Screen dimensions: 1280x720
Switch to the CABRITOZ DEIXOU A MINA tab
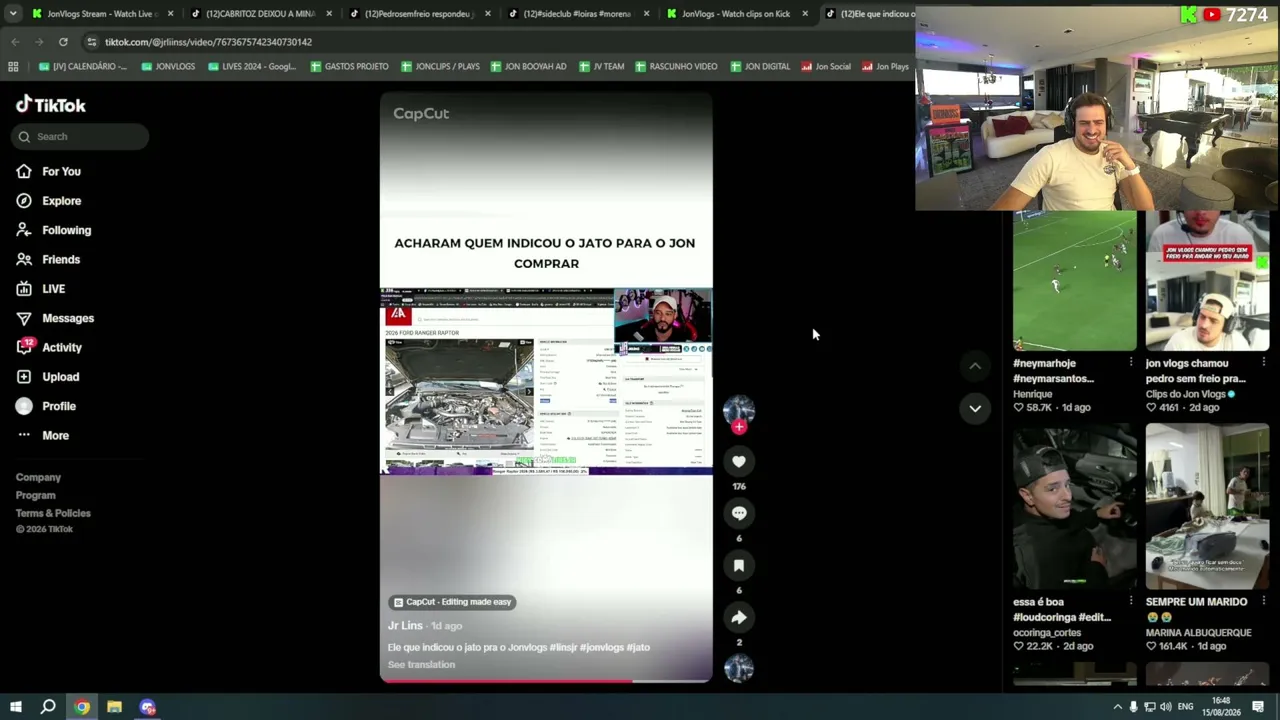click(260, 14)
